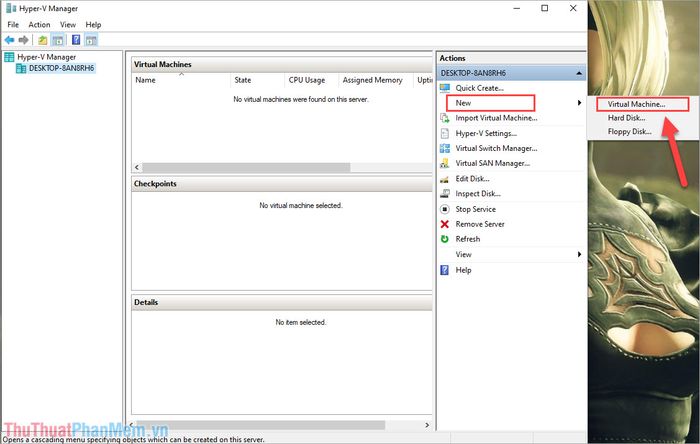
Task: Click the Checkpoints panel header
Action: coord(282,184)
